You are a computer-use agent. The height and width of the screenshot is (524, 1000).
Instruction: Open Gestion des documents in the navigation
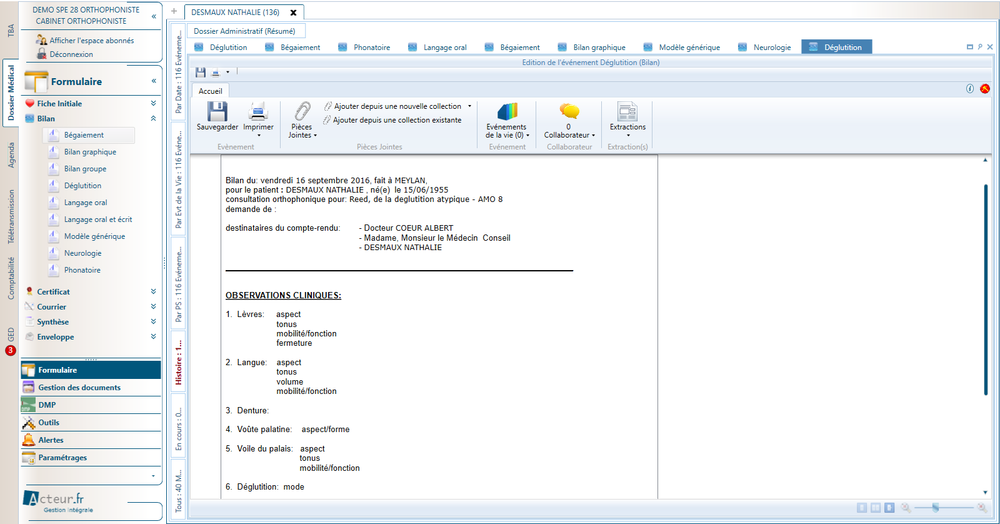[x=79, y=387]
